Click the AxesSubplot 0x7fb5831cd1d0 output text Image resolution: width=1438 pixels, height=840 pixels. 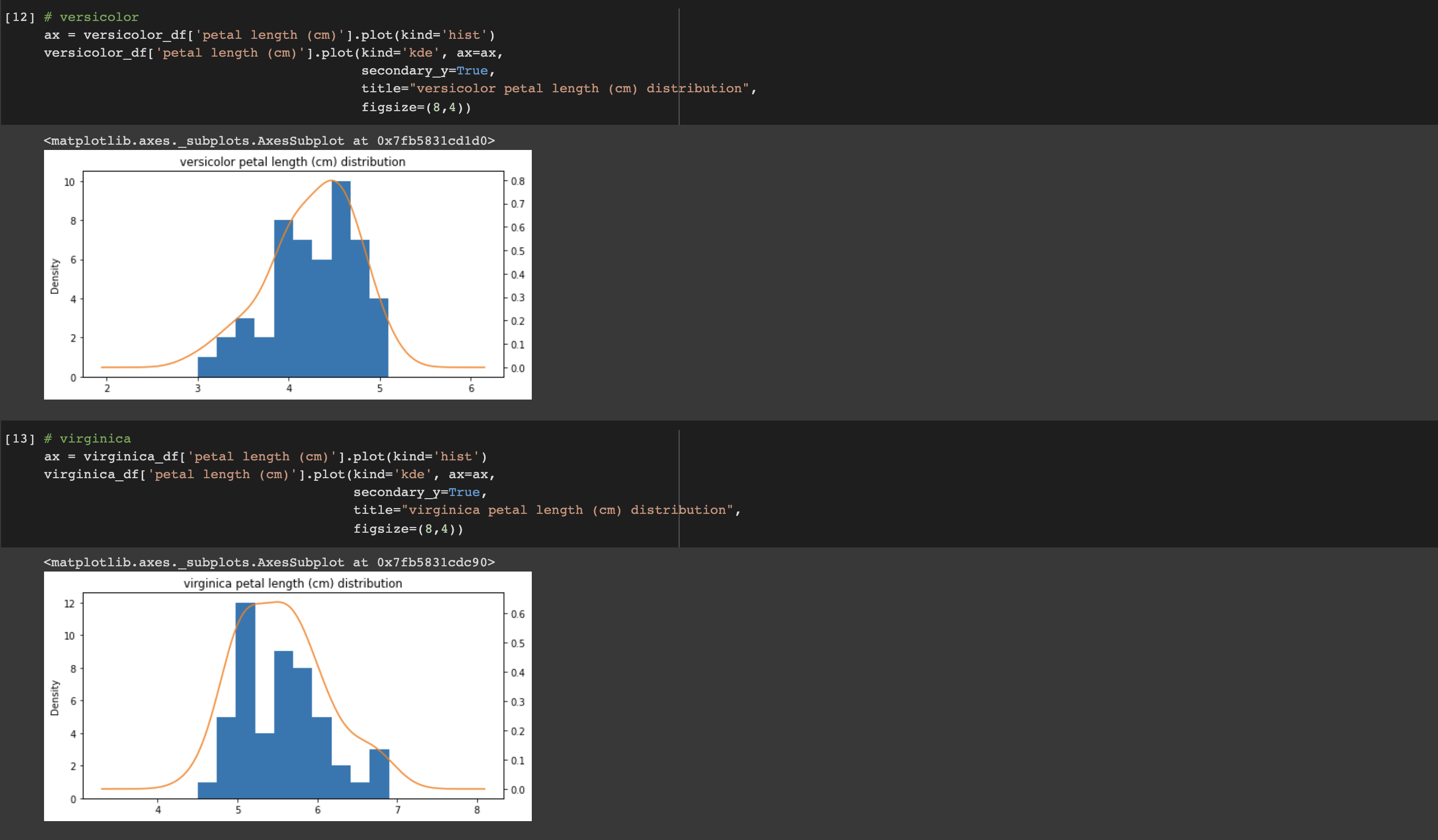pyautogui.click(x=270, y=141)
